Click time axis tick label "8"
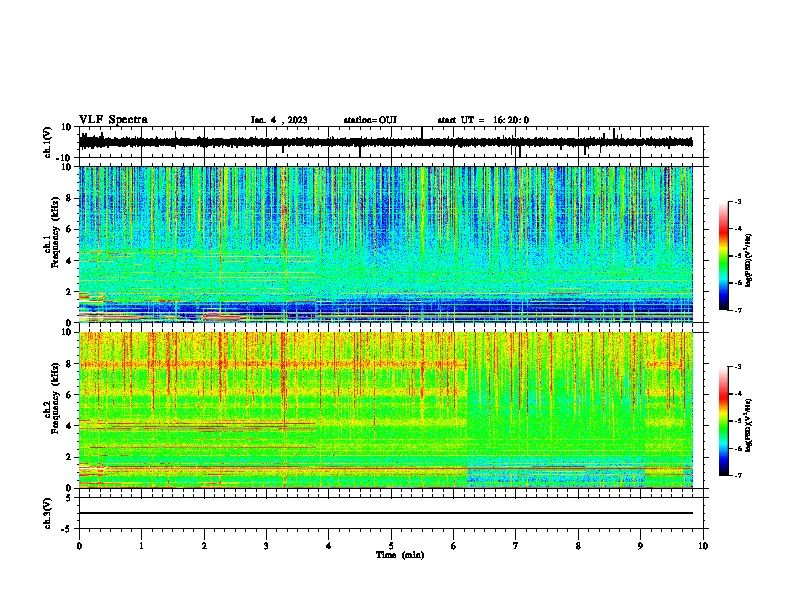Viewport: 792px width, 612px height. [x=578, y=546]
